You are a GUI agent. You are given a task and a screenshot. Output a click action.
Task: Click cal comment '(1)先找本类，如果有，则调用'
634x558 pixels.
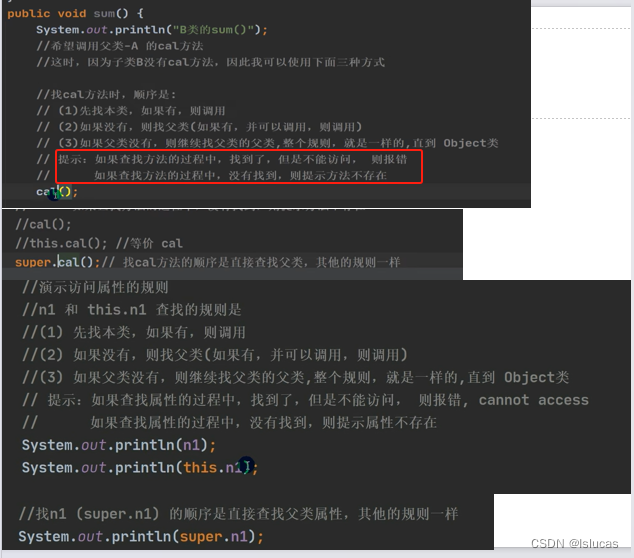pyautogui.click(x=131, y=110)
